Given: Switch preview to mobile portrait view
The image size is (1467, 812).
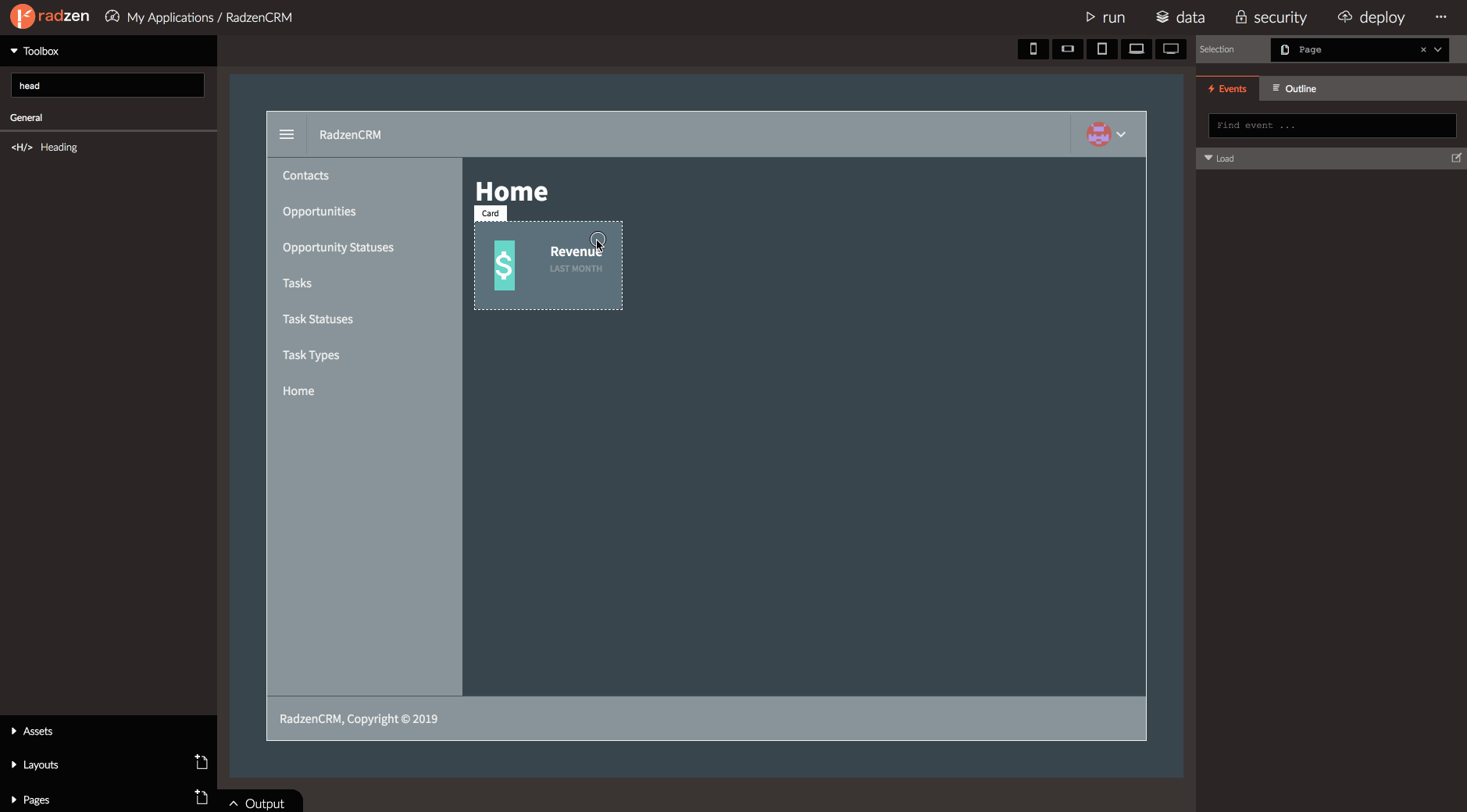Looking at the screenshot, I should click(1033, 49).
